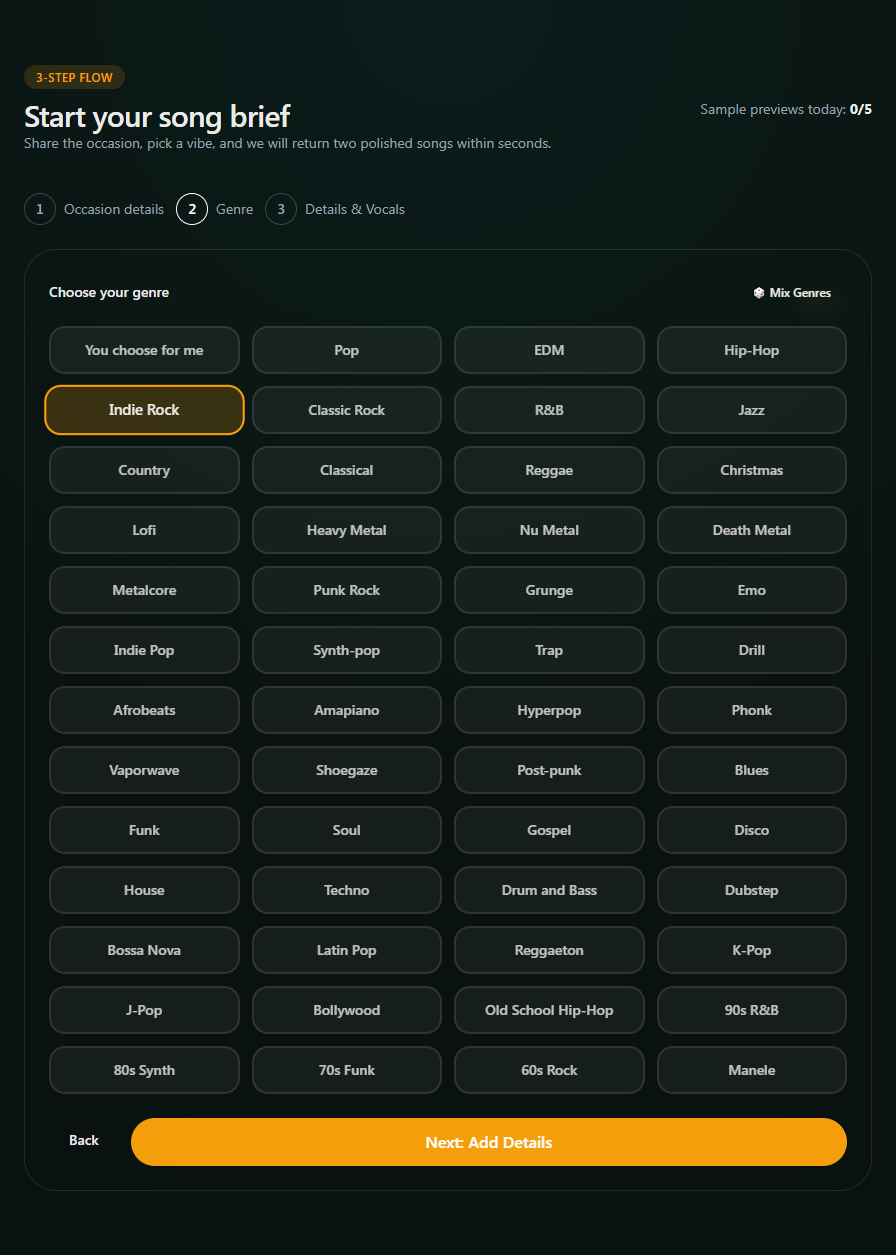Go to step 1 Occasion details
896x1255 pixels.
(94, 209)
